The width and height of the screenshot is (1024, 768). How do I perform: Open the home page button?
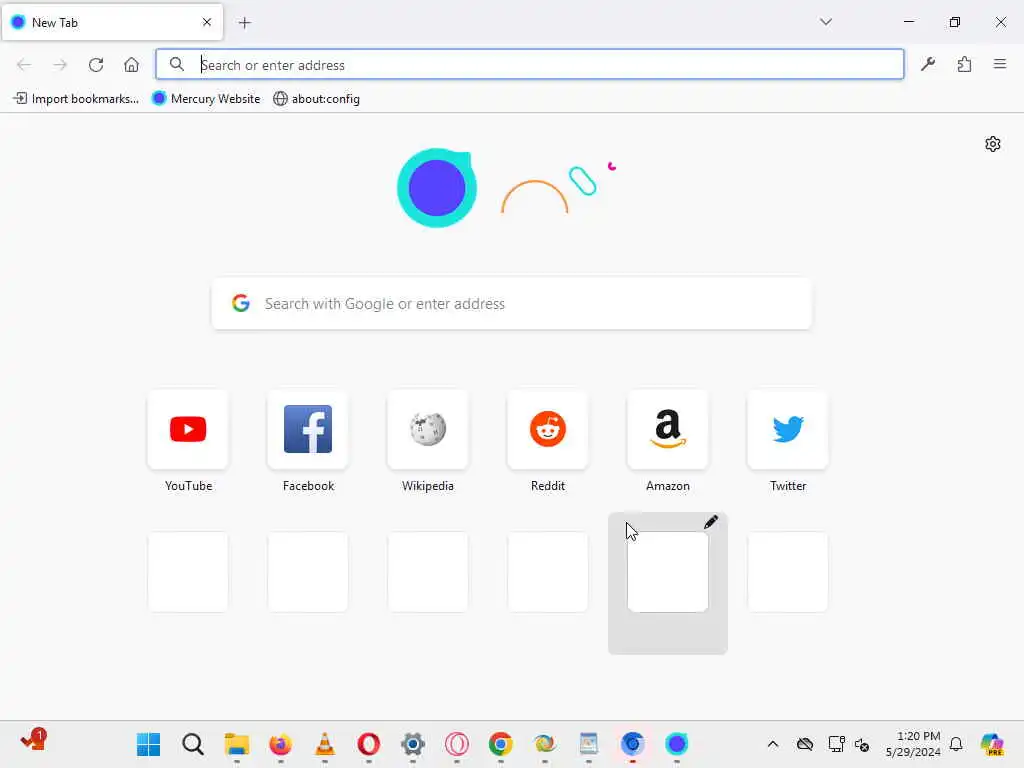point(131,65)
